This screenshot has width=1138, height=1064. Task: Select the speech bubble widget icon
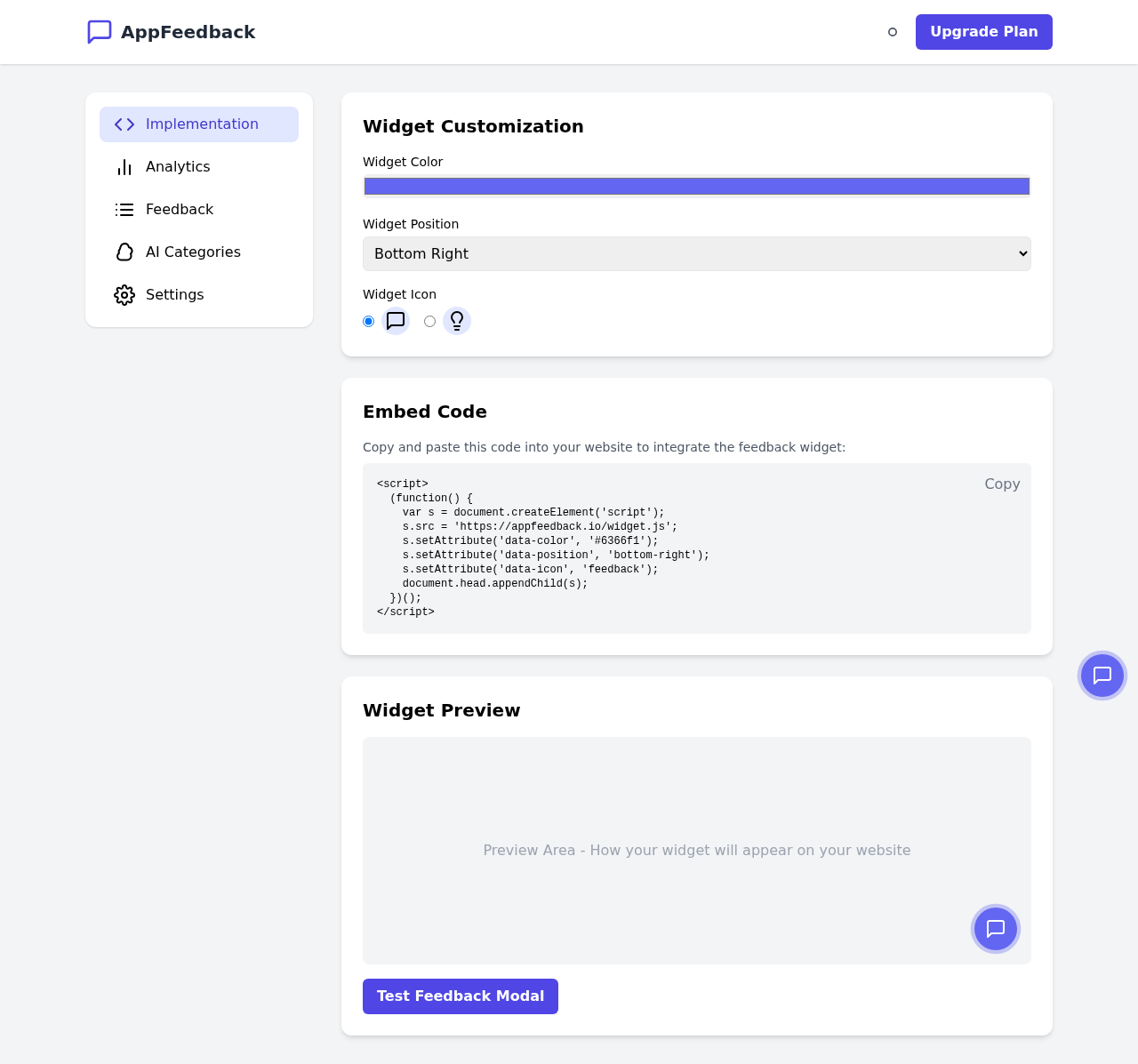395,321
